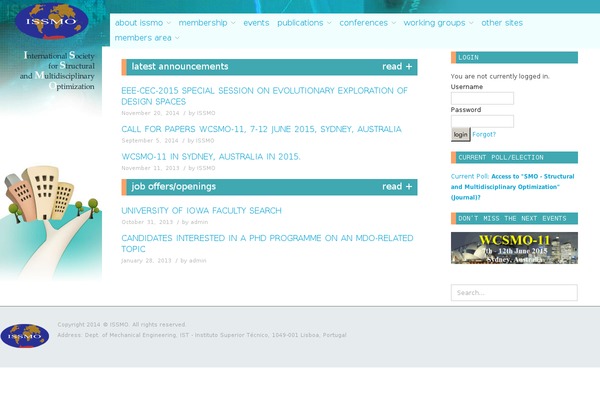Open University of Iowa Faculty Search posting

201,211
